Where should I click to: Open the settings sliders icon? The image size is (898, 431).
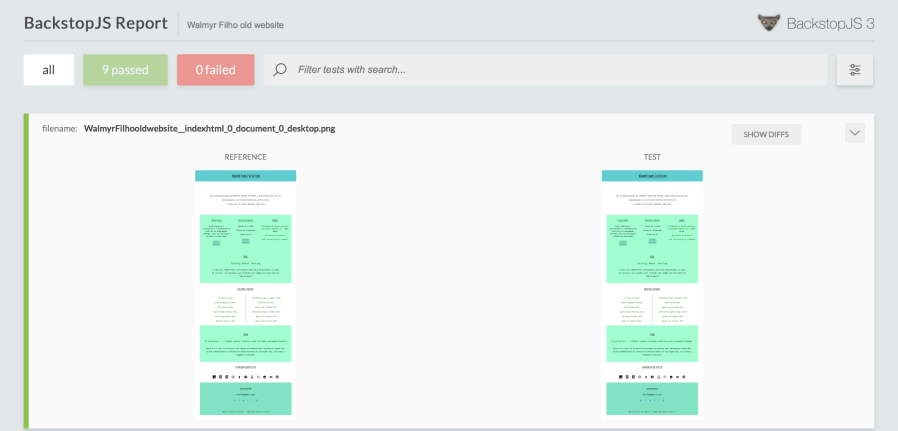click(855, 70)
